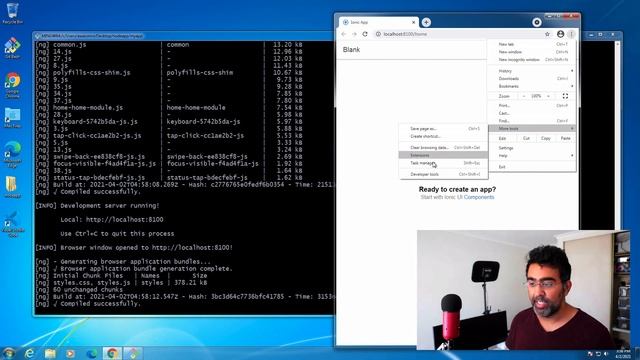Open Windows Start button

pyautogui.click(x=9, y=353)
